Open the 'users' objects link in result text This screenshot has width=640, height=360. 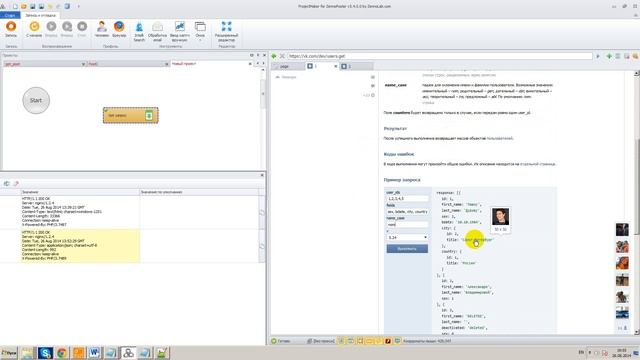(x=500, y=138)
